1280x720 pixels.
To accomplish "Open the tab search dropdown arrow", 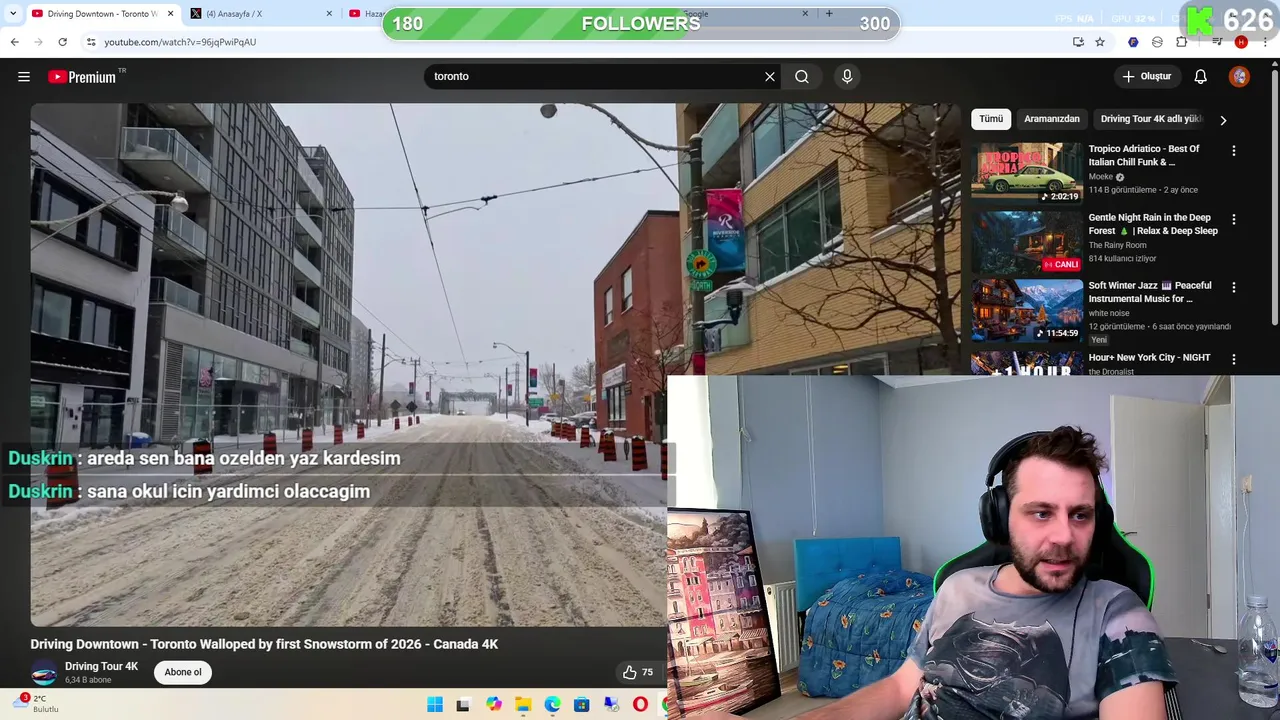I will (13, 14).
